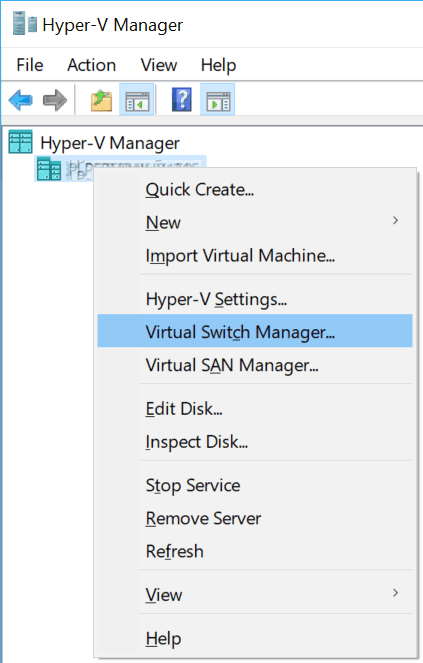This screenshot has width=423, height=663.
Task: Click Stop Service
Action: 255,485
